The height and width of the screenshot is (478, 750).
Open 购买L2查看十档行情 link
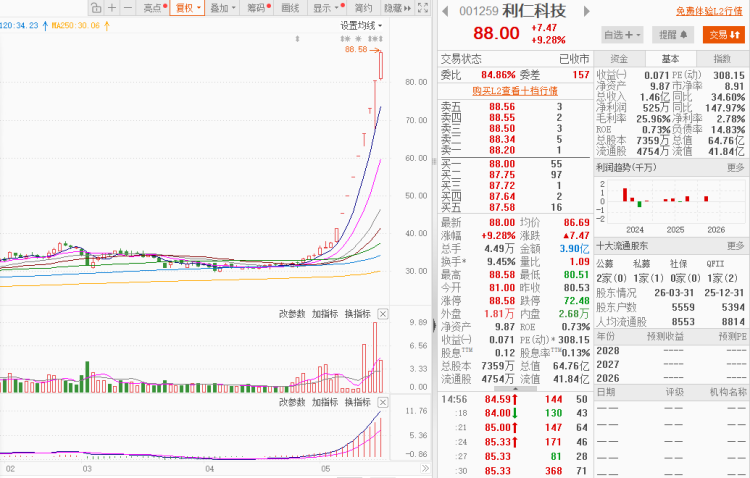[515, 90]
